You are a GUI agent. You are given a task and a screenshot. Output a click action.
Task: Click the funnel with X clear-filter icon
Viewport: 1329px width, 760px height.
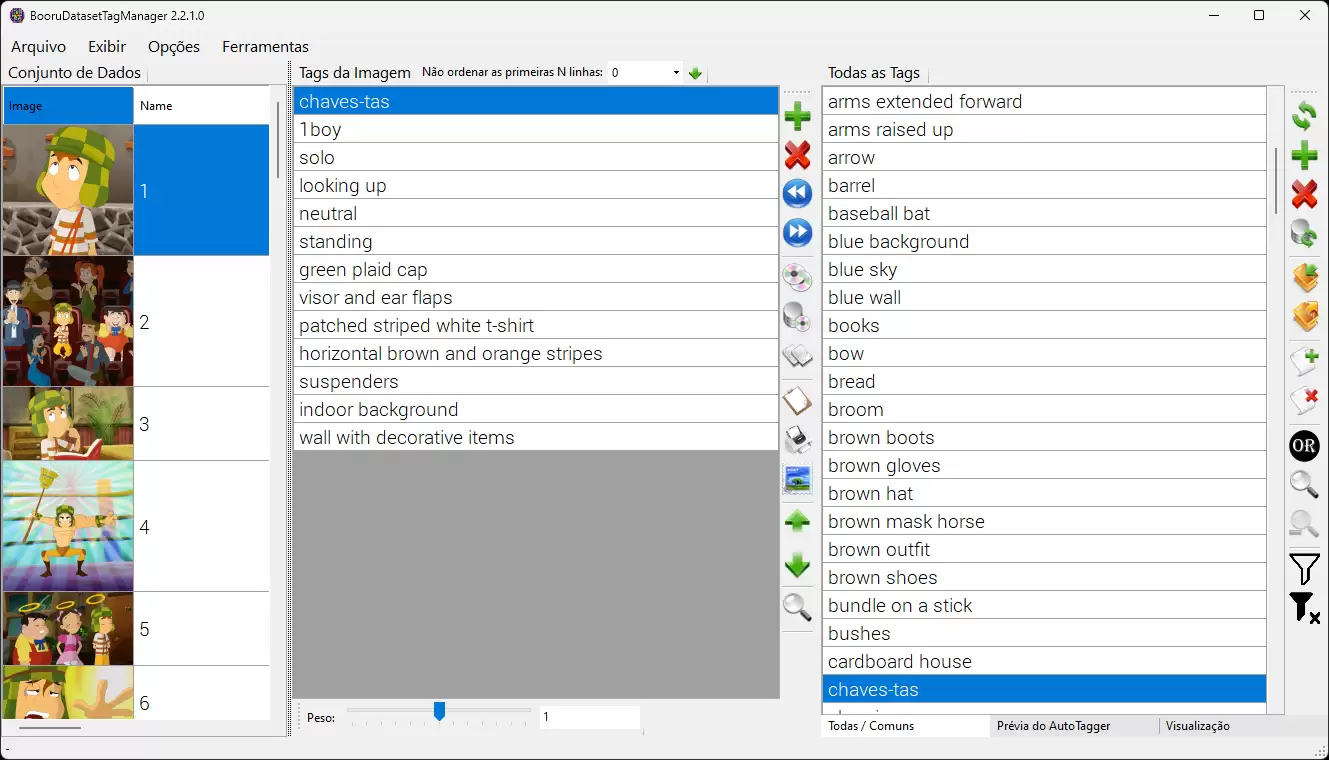1304,607
